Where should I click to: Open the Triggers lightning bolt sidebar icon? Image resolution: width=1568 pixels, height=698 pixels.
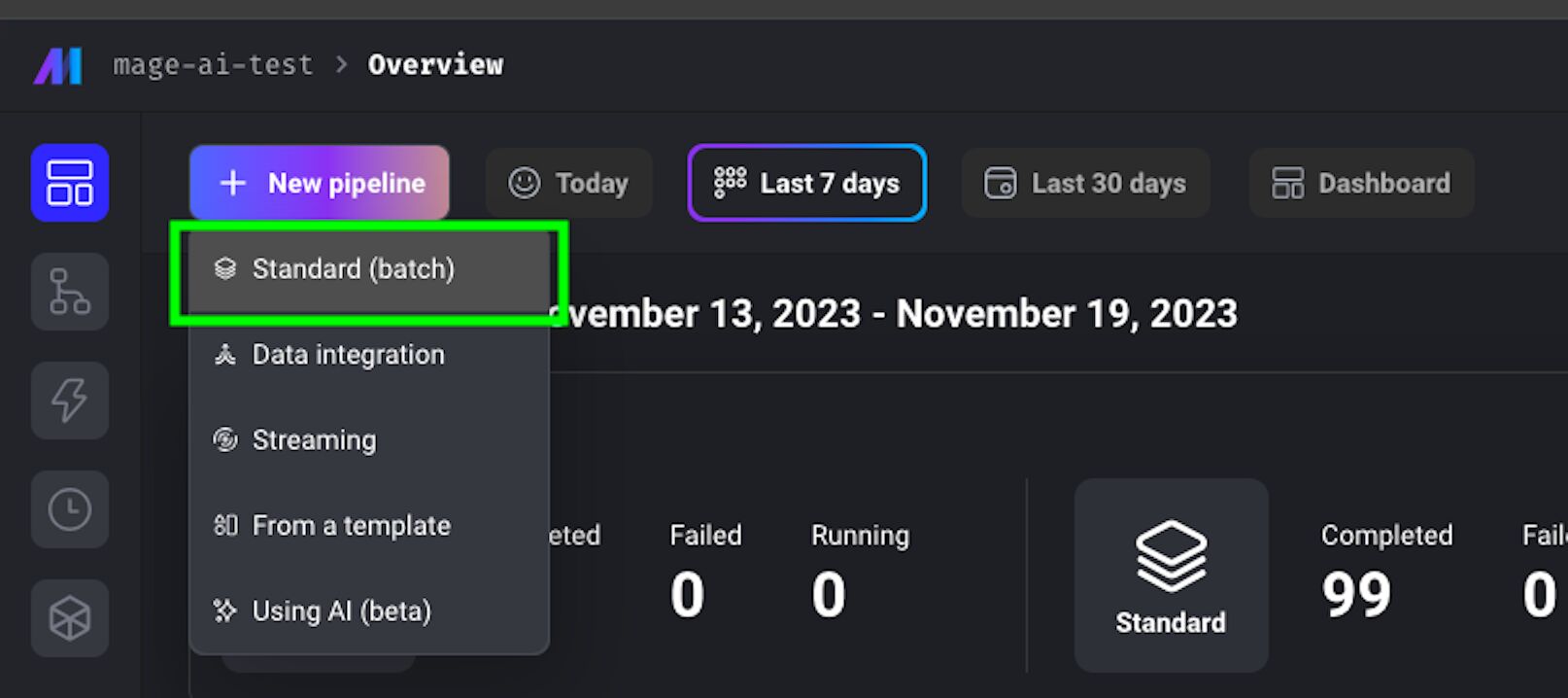click(70, 401)
